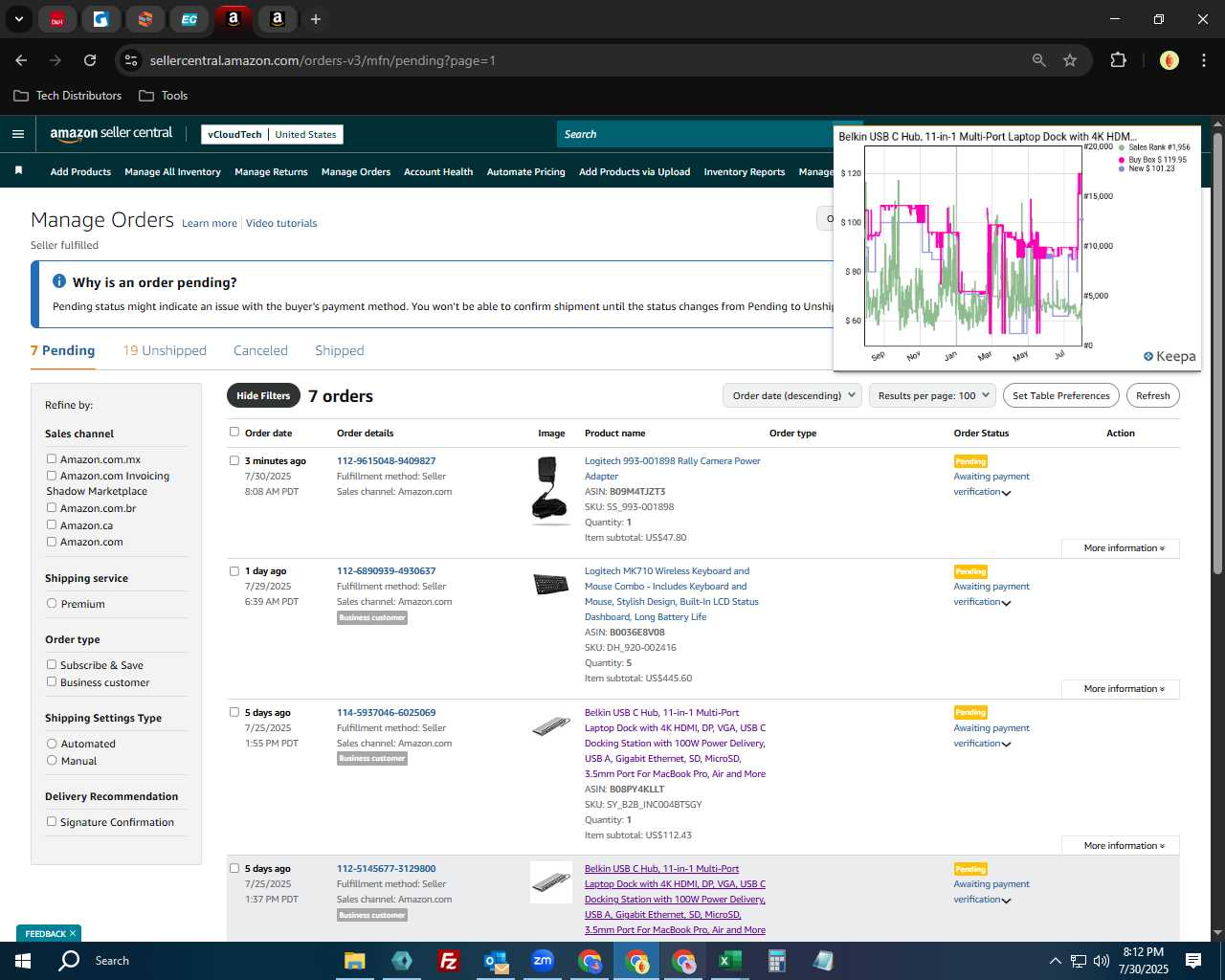Open the tab search dropdown arrow
The width and height of the screenshot is (1225, 980).
point(18,18)
